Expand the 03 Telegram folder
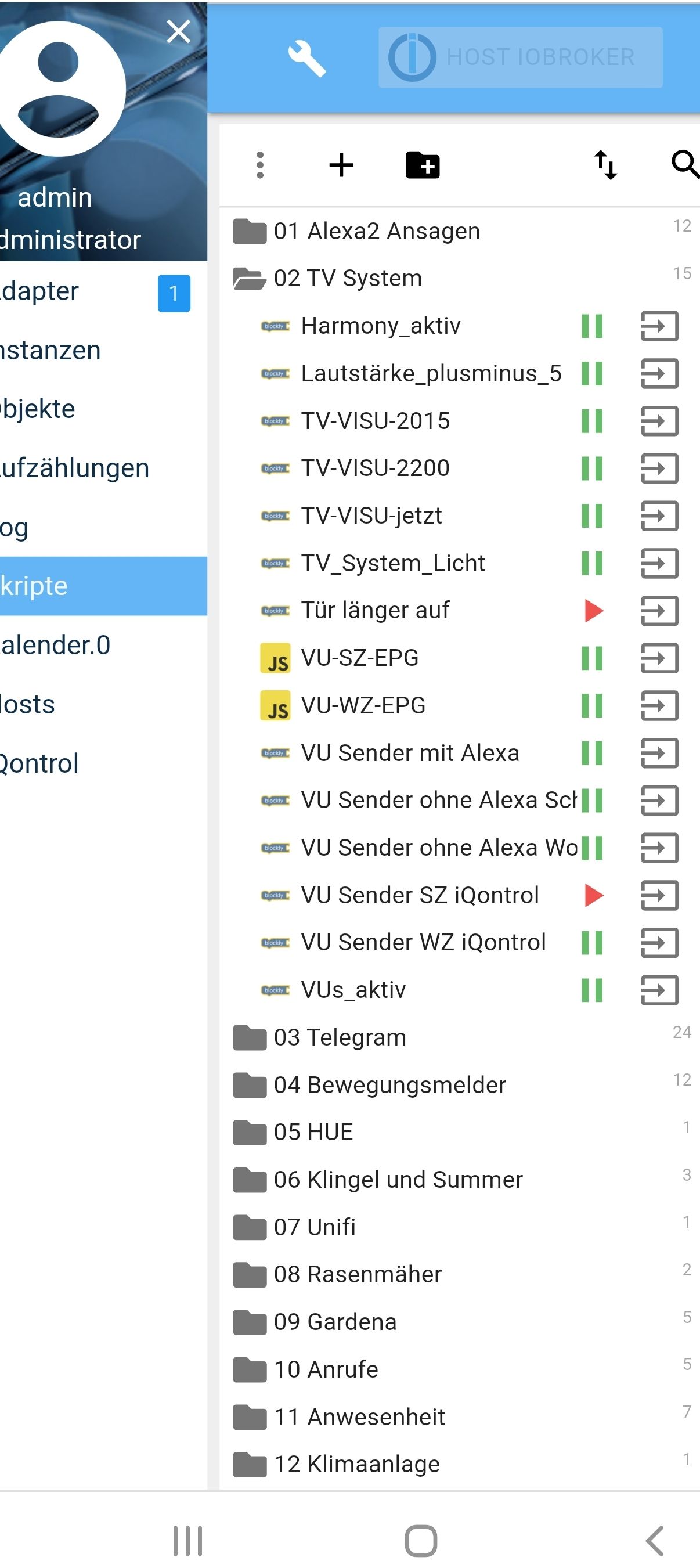Image resolution: width=700 pixels, height=1568 pixels. (x=340, y=1037)
